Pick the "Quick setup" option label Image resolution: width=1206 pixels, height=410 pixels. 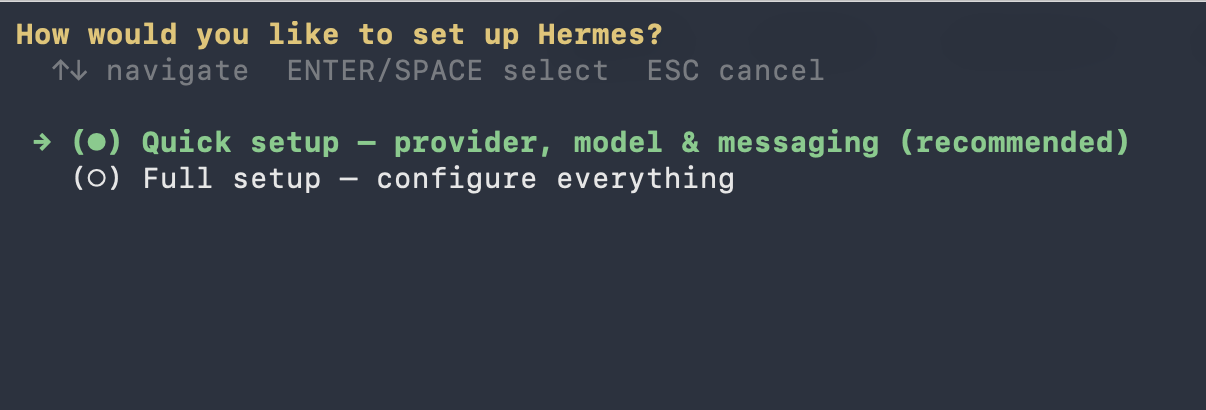pyautogui.click(x=241, y=143)
